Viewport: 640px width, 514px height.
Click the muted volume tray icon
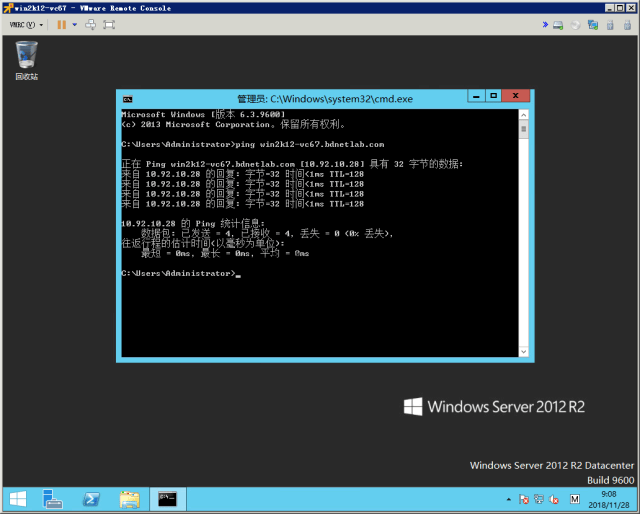click(554, 499)
